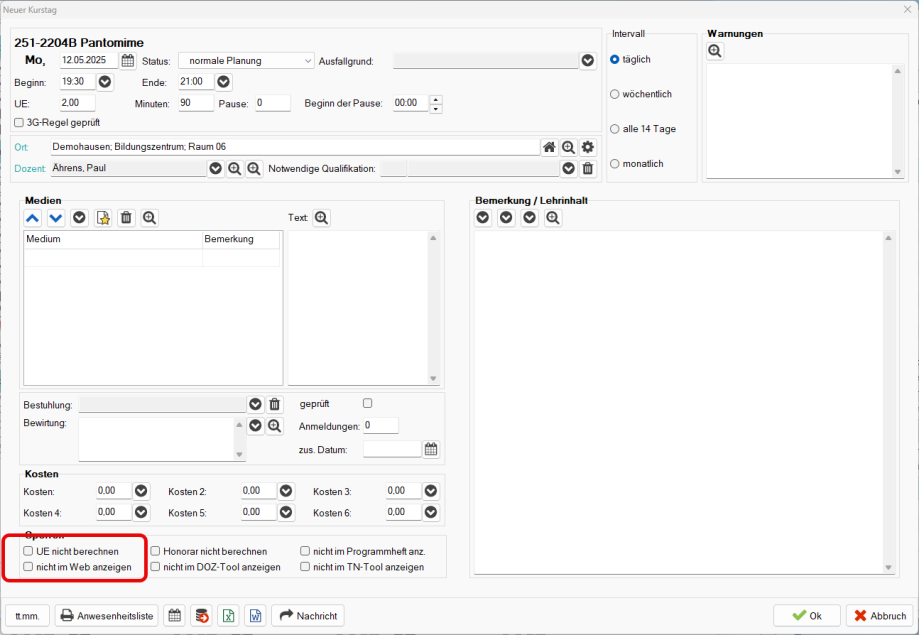Confirm the dialog with the Ok button
Screen dimensions: 919x635
tap(806, 616)
